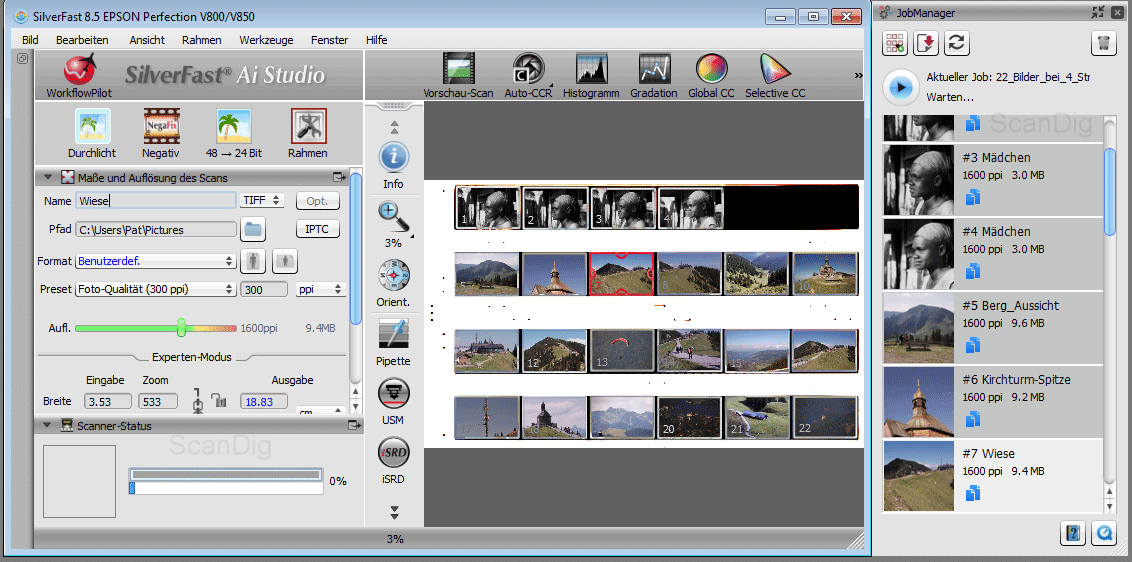
Task: Click the Pfad input field
Action: coord(156,230)
